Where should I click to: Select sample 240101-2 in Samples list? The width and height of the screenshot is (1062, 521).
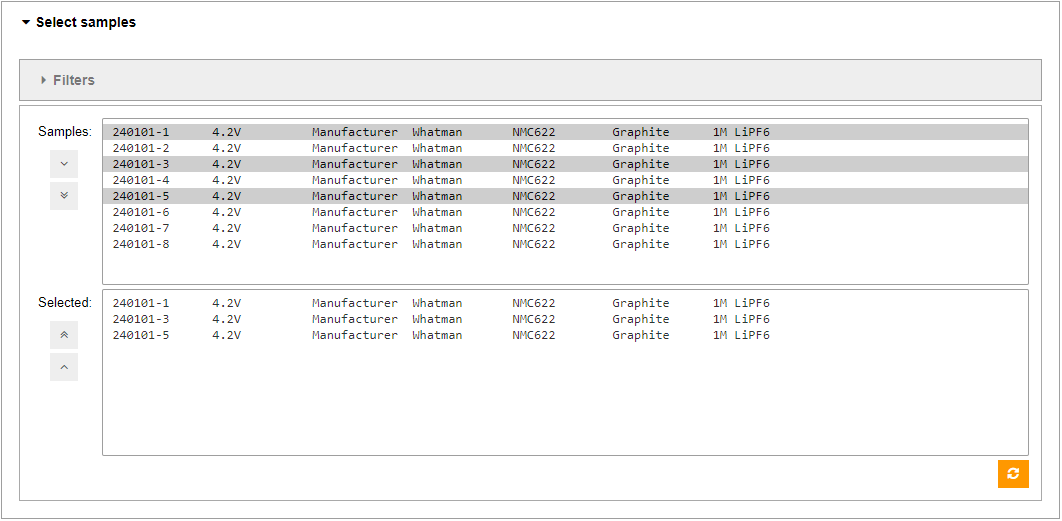pos(565,148)
